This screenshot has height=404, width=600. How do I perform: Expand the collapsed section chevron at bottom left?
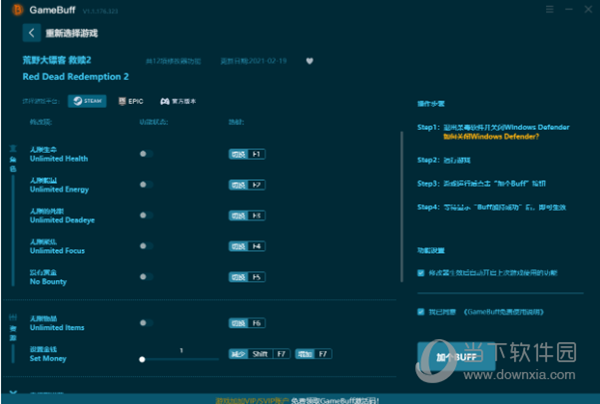click(x=13, y=392)
